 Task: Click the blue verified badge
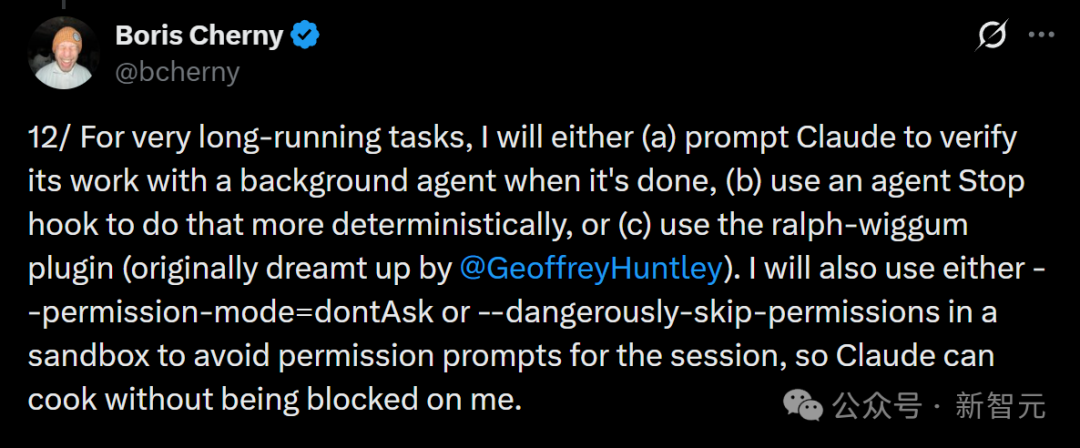coord(304,35)
